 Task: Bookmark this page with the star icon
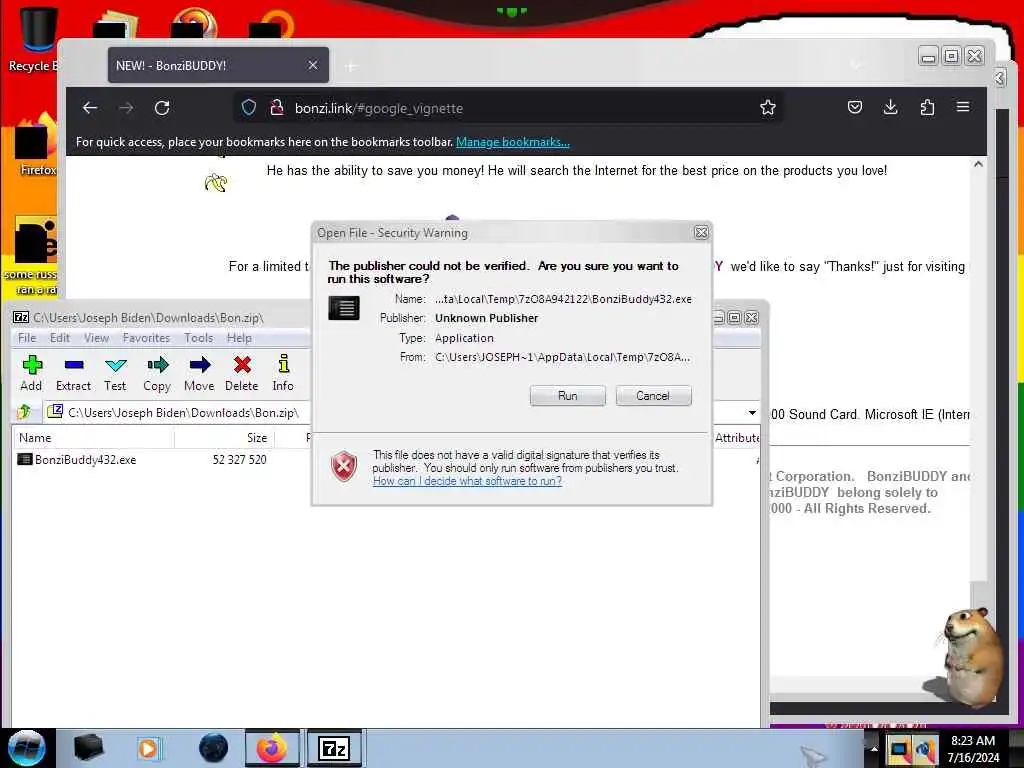pos(768,108)
